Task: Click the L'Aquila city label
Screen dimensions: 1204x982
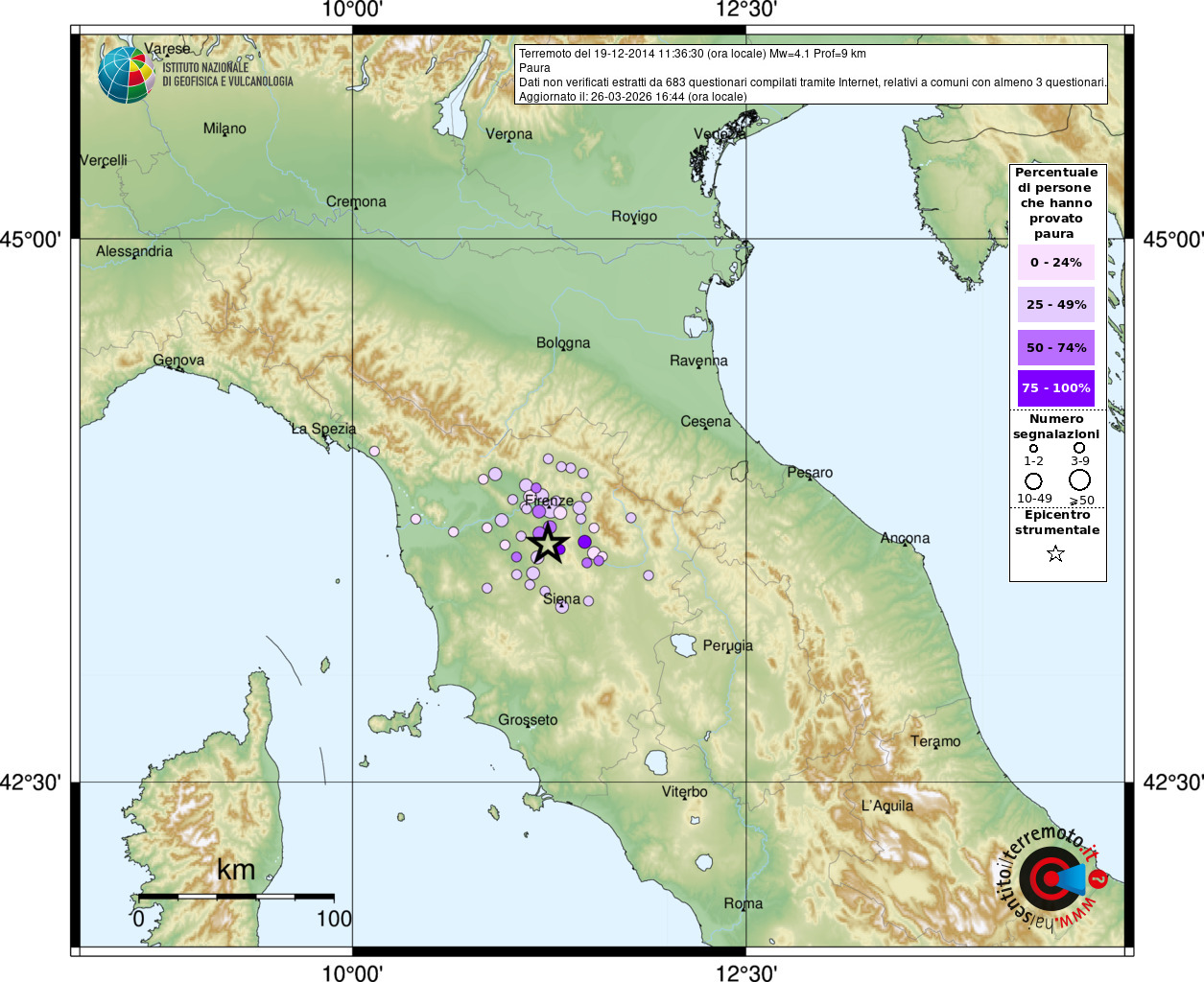Action: (x=887, y=806)
